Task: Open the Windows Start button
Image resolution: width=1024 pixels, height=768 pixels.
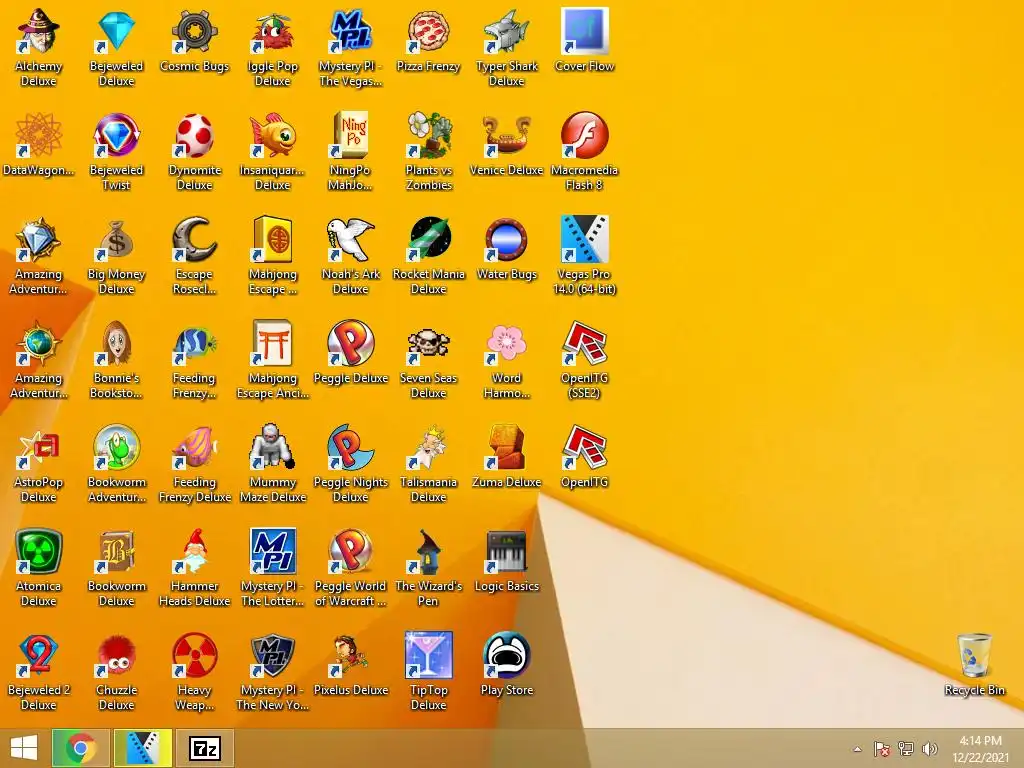Action: coord(24,748)
